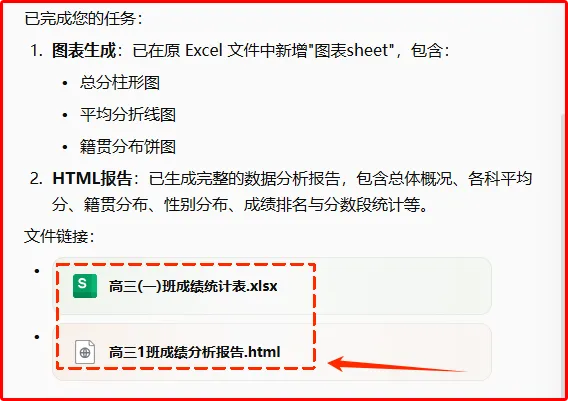The image size is (568, 401).
Task: Click the green spreadsheet icon of the xlsx file
Action: coord(85,286)
